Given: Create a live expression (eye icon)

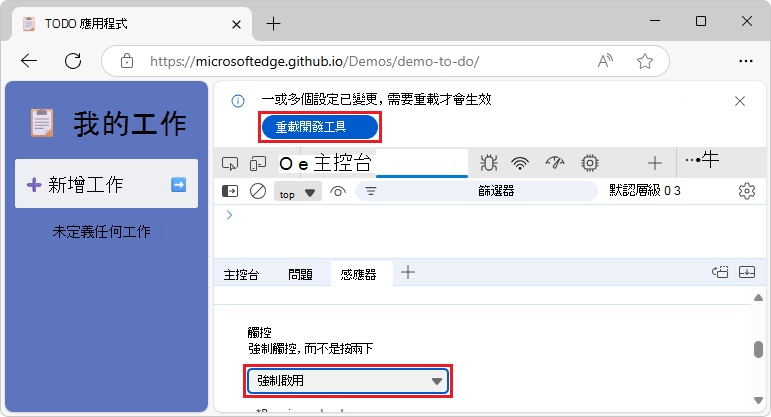Looking at the screenshot, I should coord(338,191).
